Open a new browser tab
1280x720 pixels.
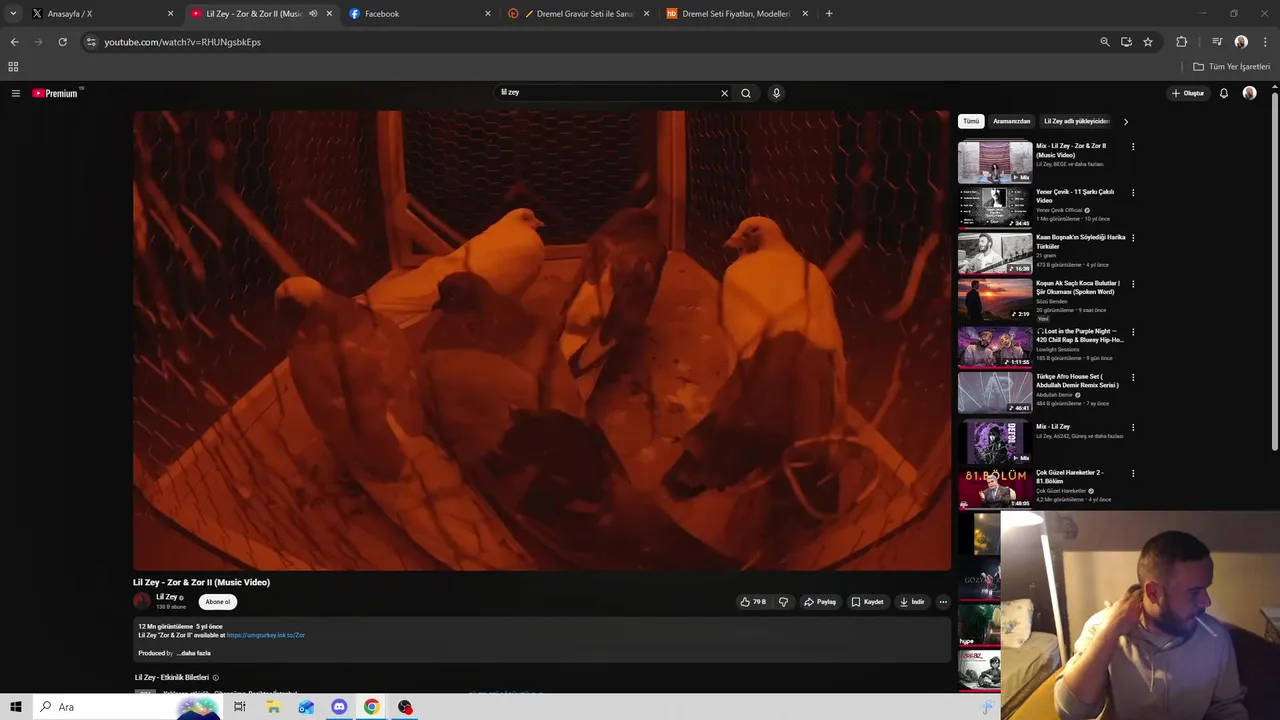coord(829,14)
